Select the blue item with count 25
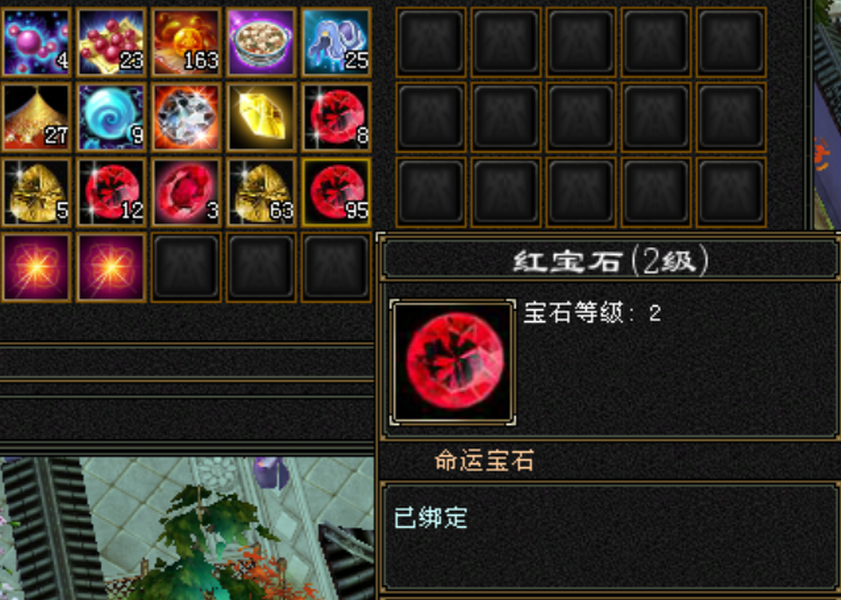Screen dimensions: 841x600 pyautogui.click(x=336, y=42)
